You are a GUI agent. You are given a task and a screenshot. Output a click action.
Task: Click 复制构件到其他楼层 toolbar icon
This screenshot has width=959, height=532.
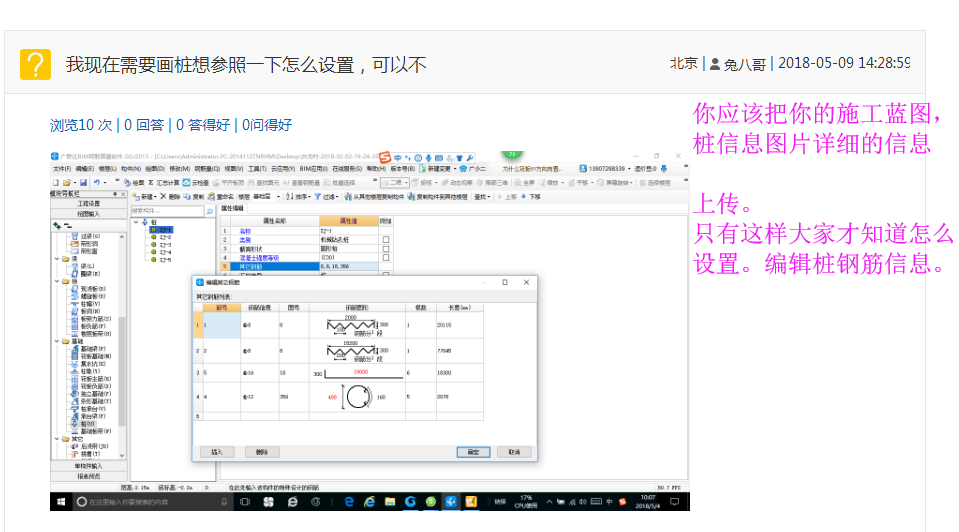(411, 197)
